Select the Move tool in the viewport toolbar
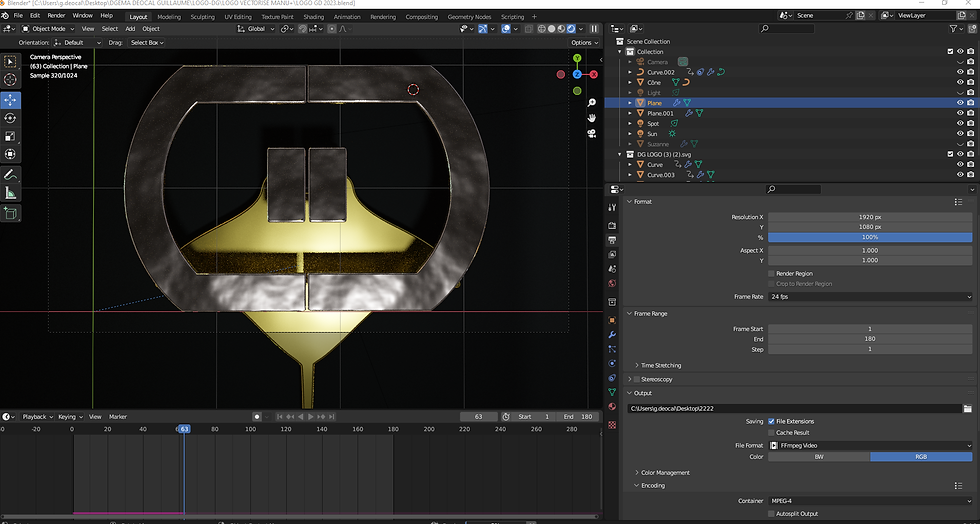Image resolution: width=980 pixels, height=524 pixels. tap(11, 100)
